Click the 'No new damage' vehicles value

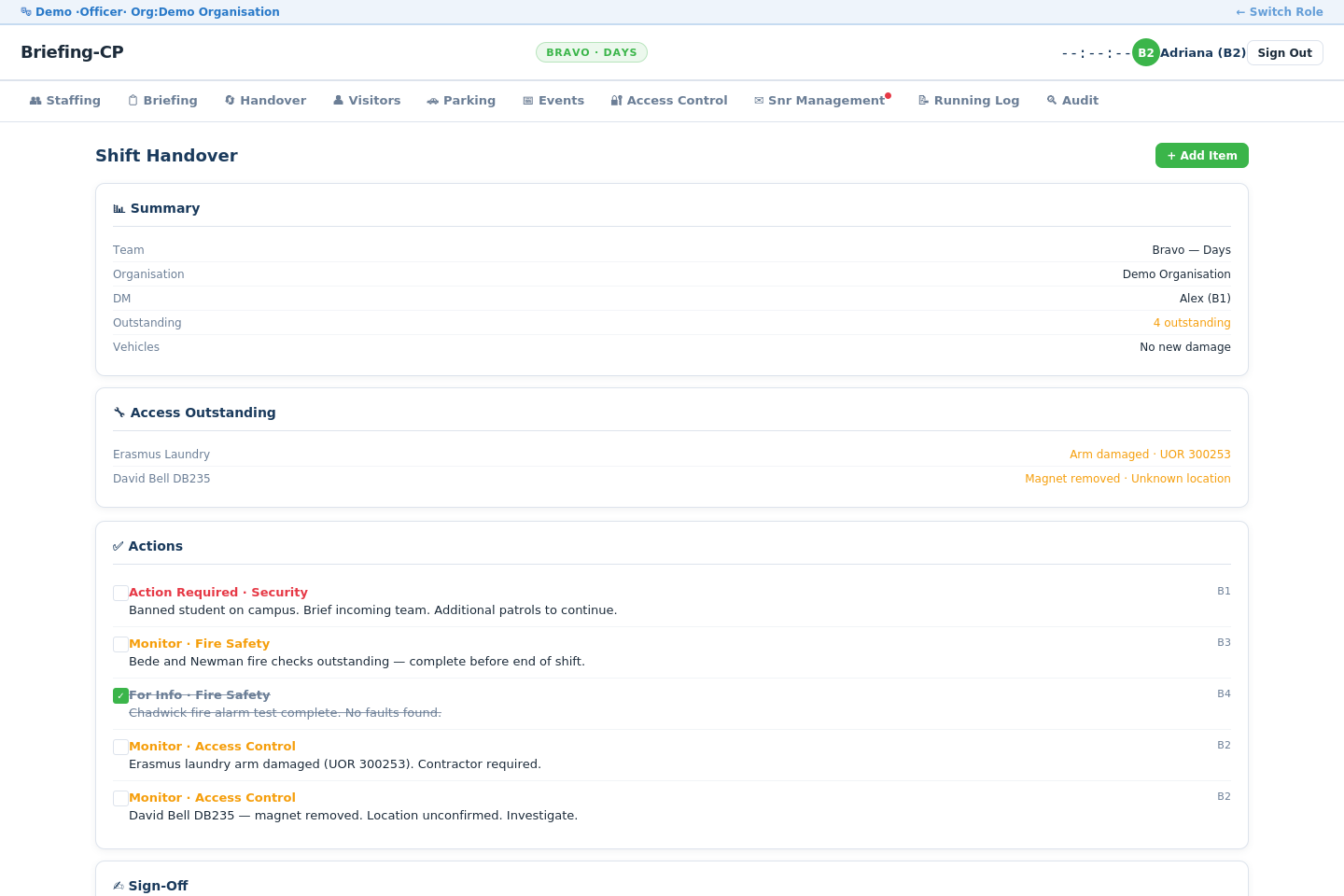(x=1185, y=347)
